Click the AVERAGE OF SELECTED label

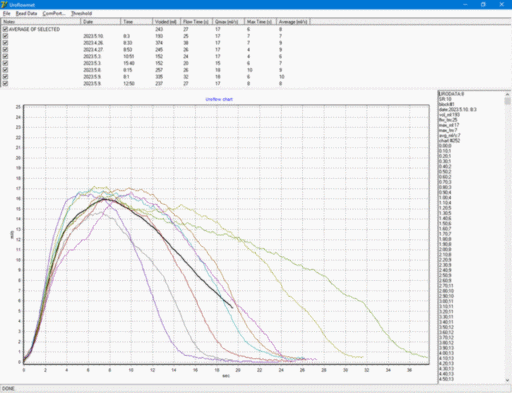tap(34, 29)
